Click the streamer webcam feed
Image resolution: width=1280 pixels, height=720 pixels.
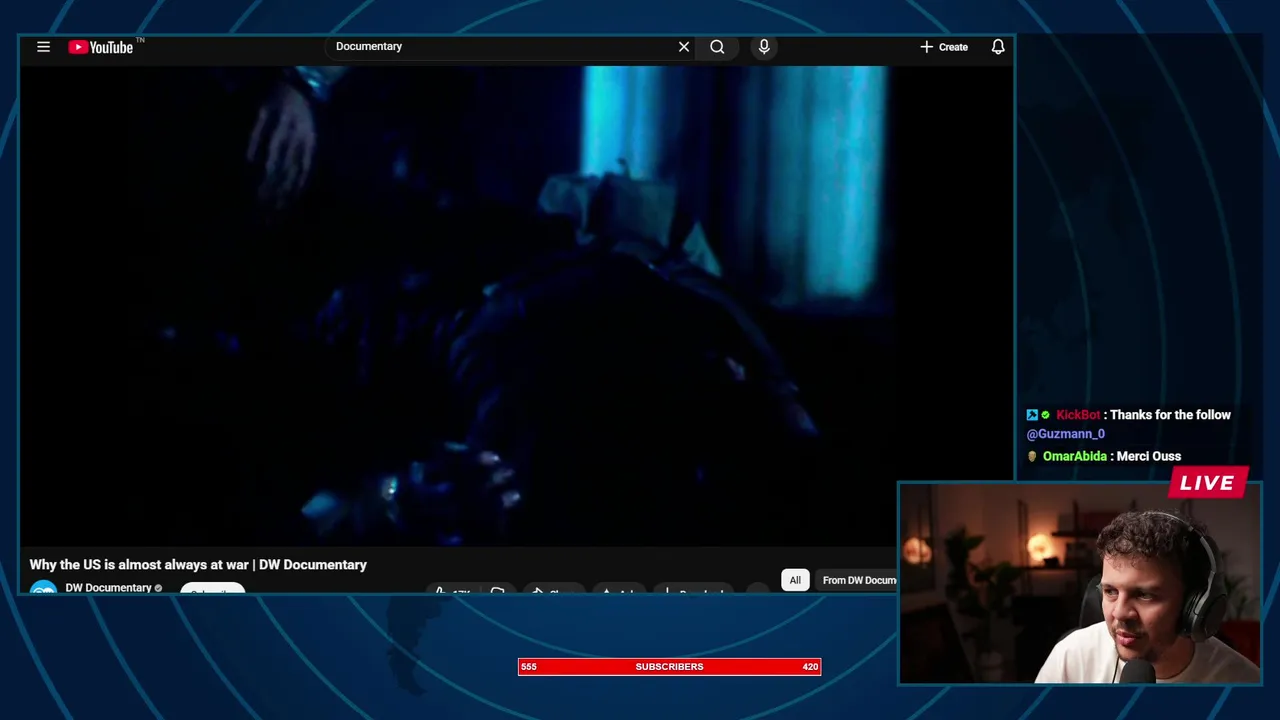pyautogui.click(x=1080, y=584)
